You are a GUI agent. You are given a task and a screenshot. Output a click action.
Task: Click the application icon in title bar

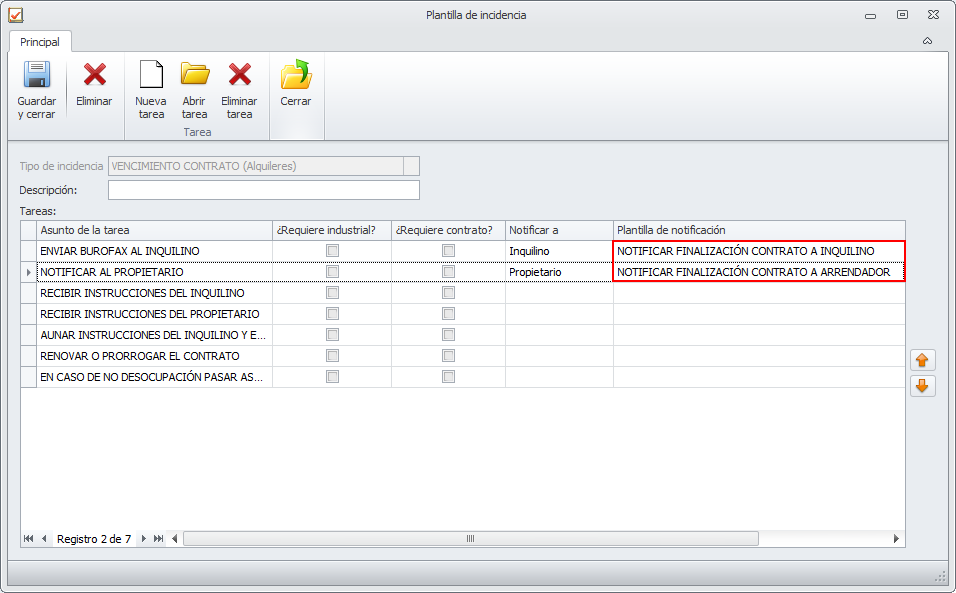point(16,15)
